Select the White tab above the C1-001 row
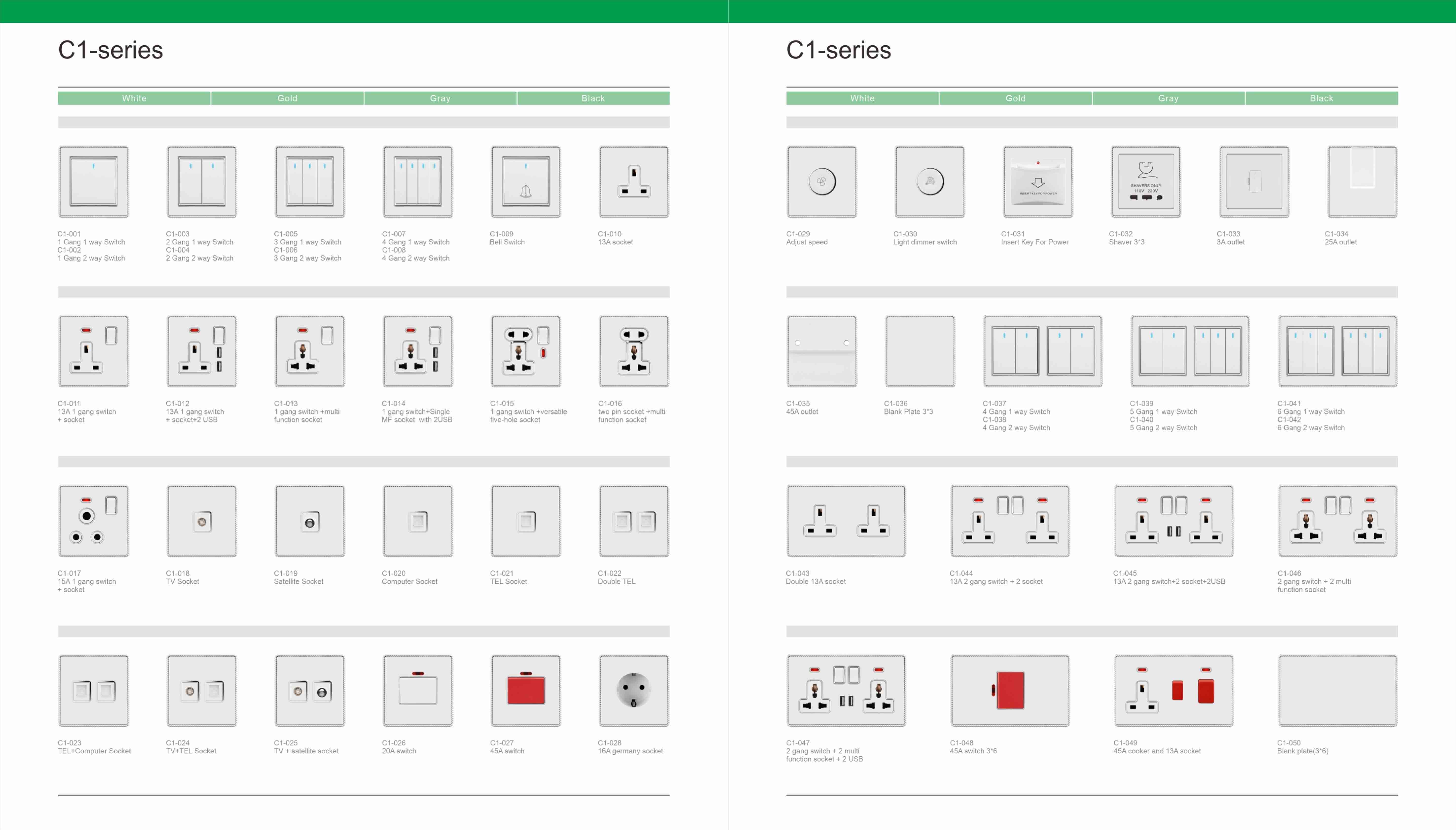 [x=134, y=98]
